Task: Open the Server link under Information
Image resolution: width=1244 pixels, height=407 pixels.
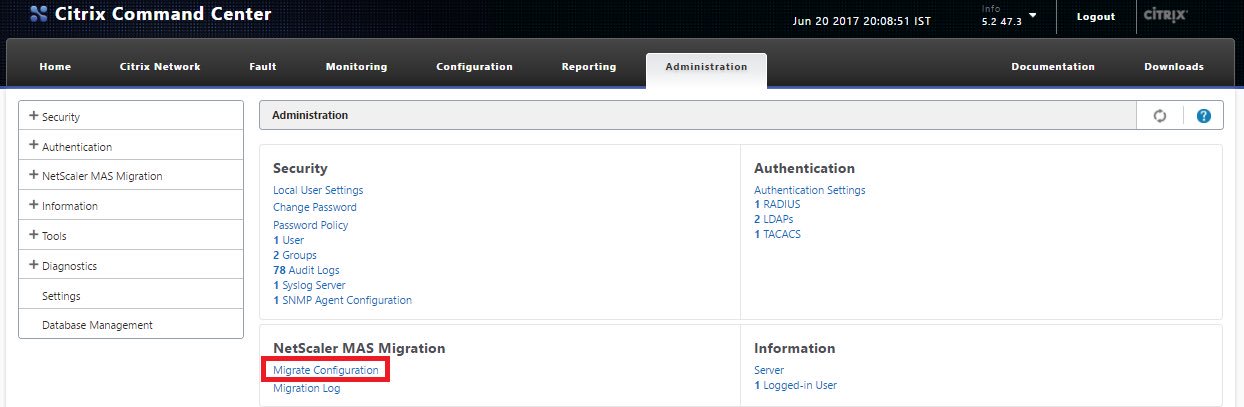Action: point(769,370)
